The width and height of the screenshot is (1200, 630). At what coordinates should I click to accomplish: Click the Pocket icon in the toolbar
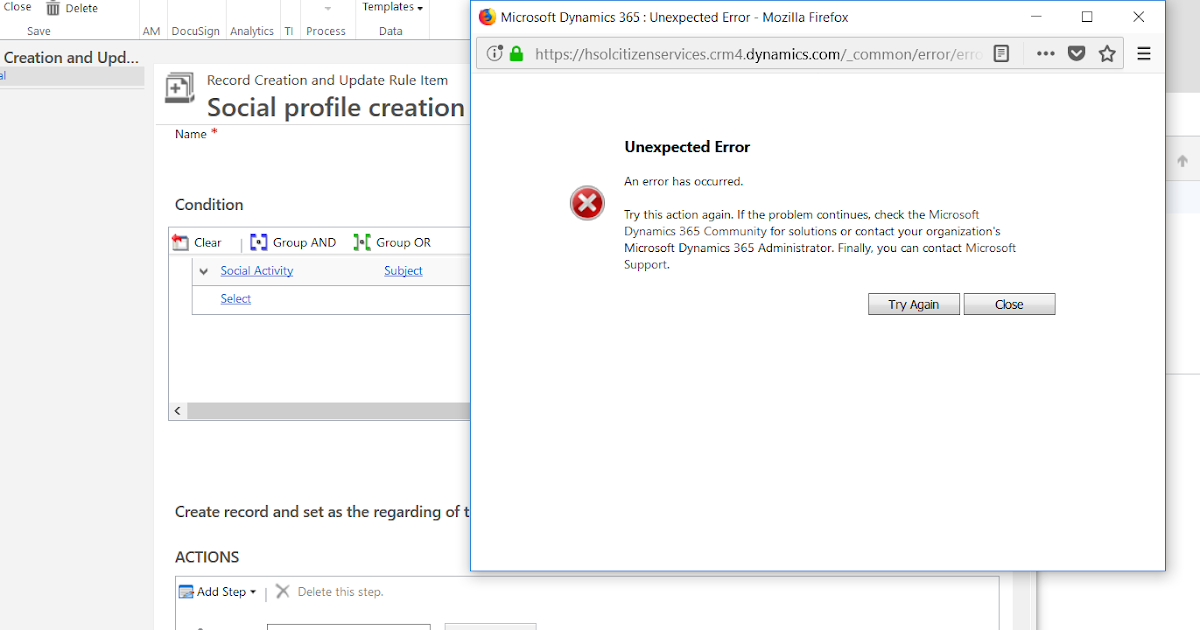pyautogui.click(x=1077, y=54)
